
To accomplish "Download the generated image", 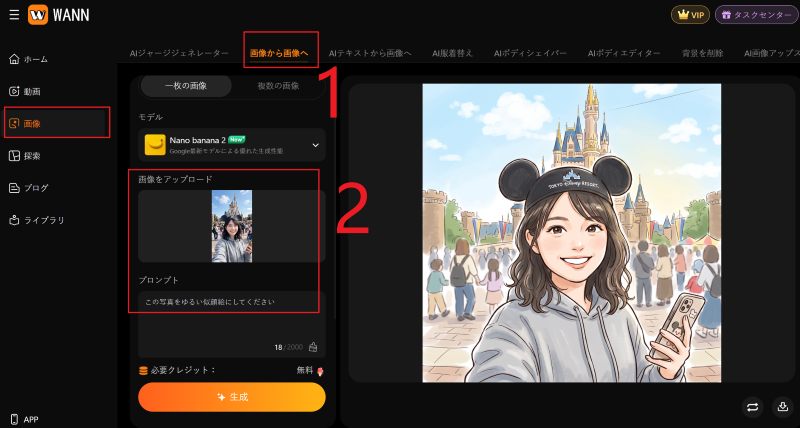I will pos(783,407).
